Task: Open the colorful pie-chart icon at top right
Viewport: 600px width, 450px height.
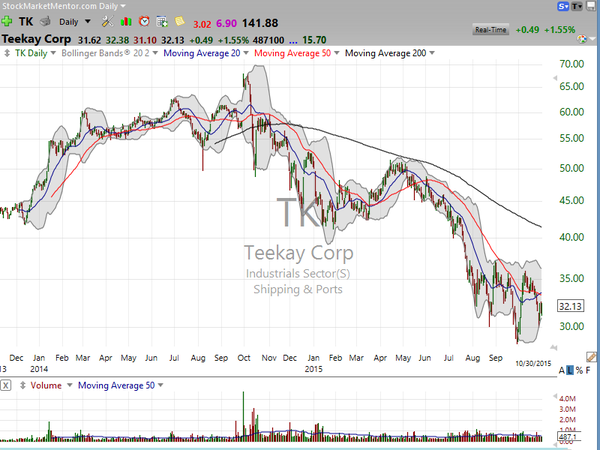Action: [582, 39]
